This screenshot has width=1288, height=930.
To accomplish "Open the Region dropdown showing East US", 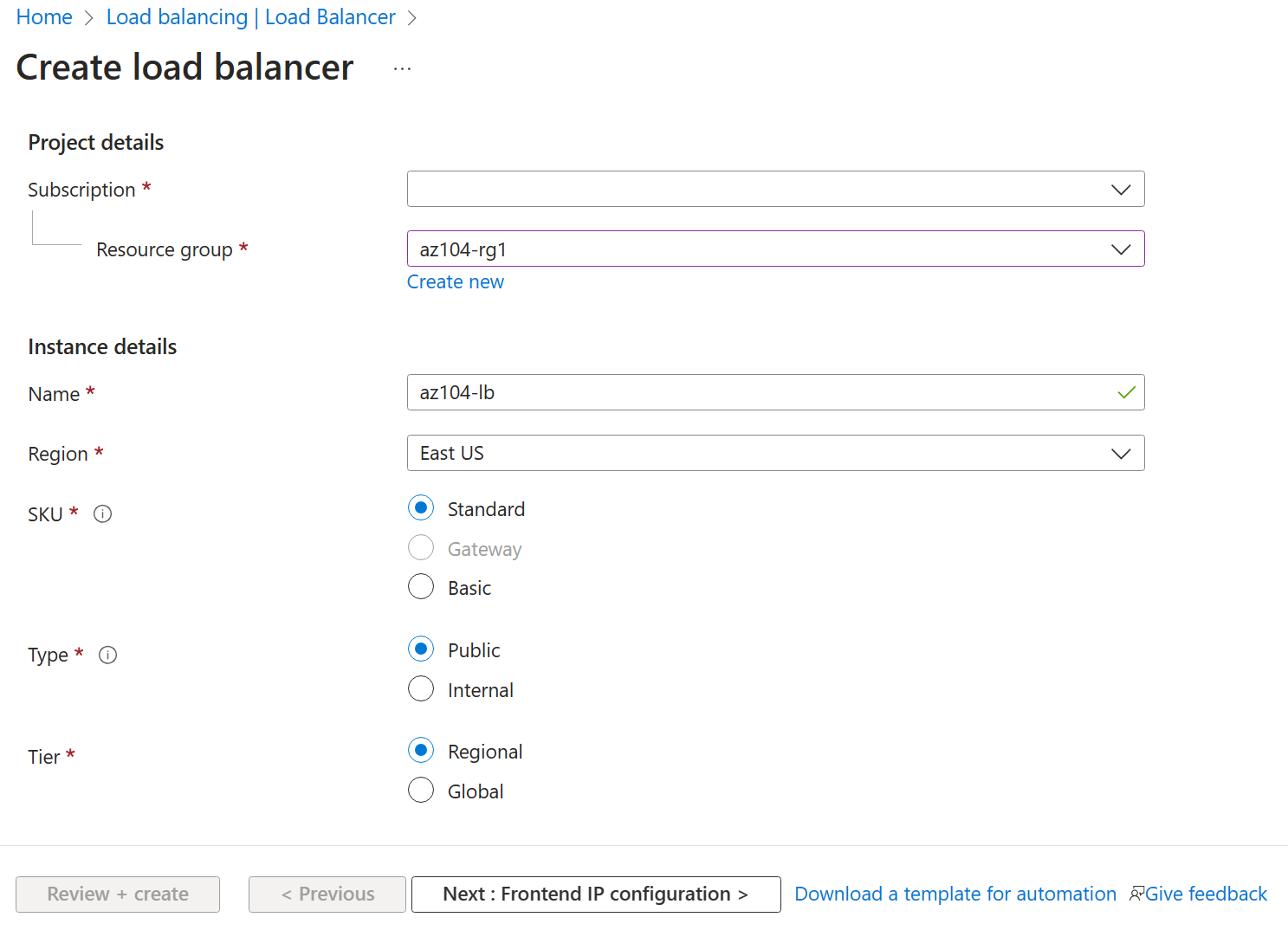I will 1121,453.
